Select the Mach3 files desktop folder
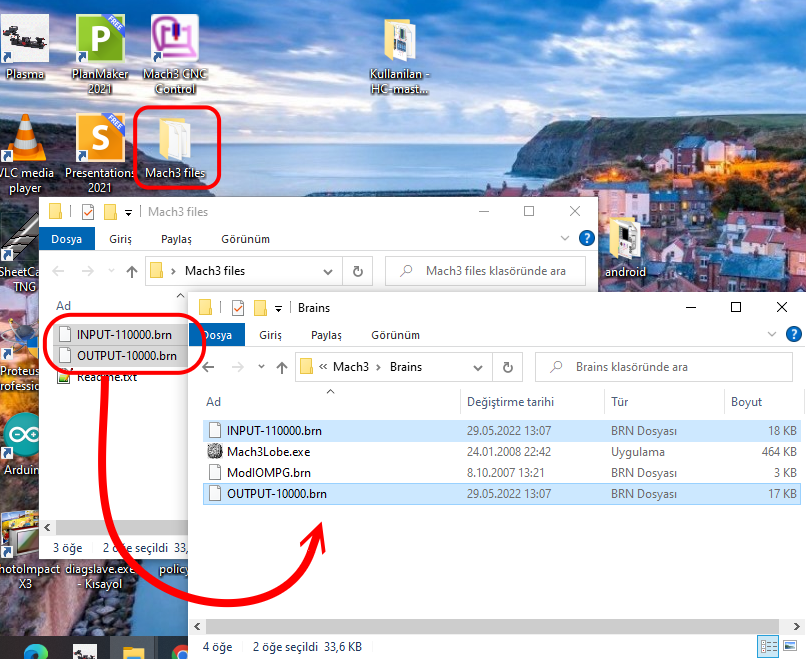Image resolution: width=806 pixels, height=659 pixels. (175, 142)
